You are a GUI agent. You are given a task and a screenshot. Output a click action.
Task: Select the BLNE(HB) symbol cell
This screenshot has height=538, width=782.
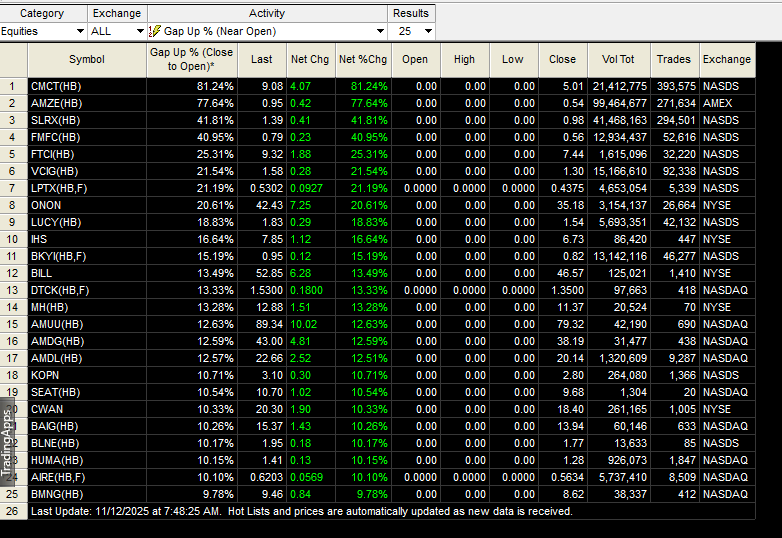click(87, 443)
